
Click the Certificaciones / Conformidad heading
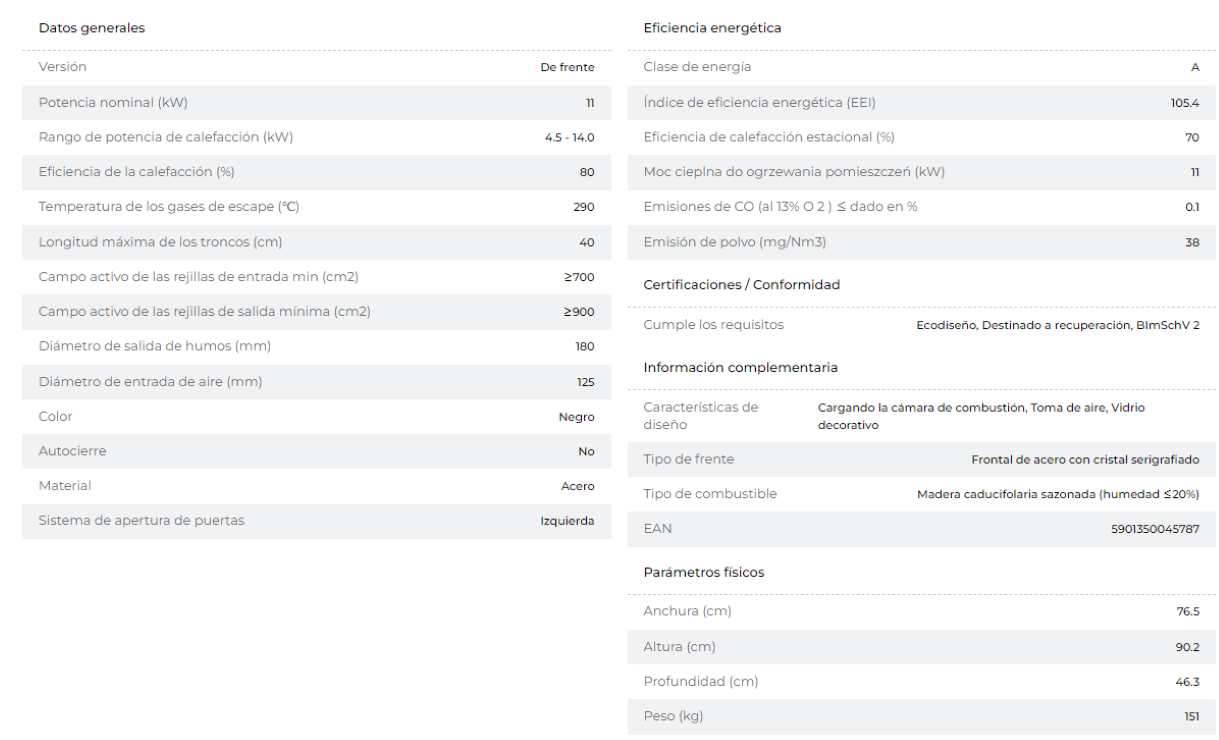pyautogui.click(x=742, y=285)
